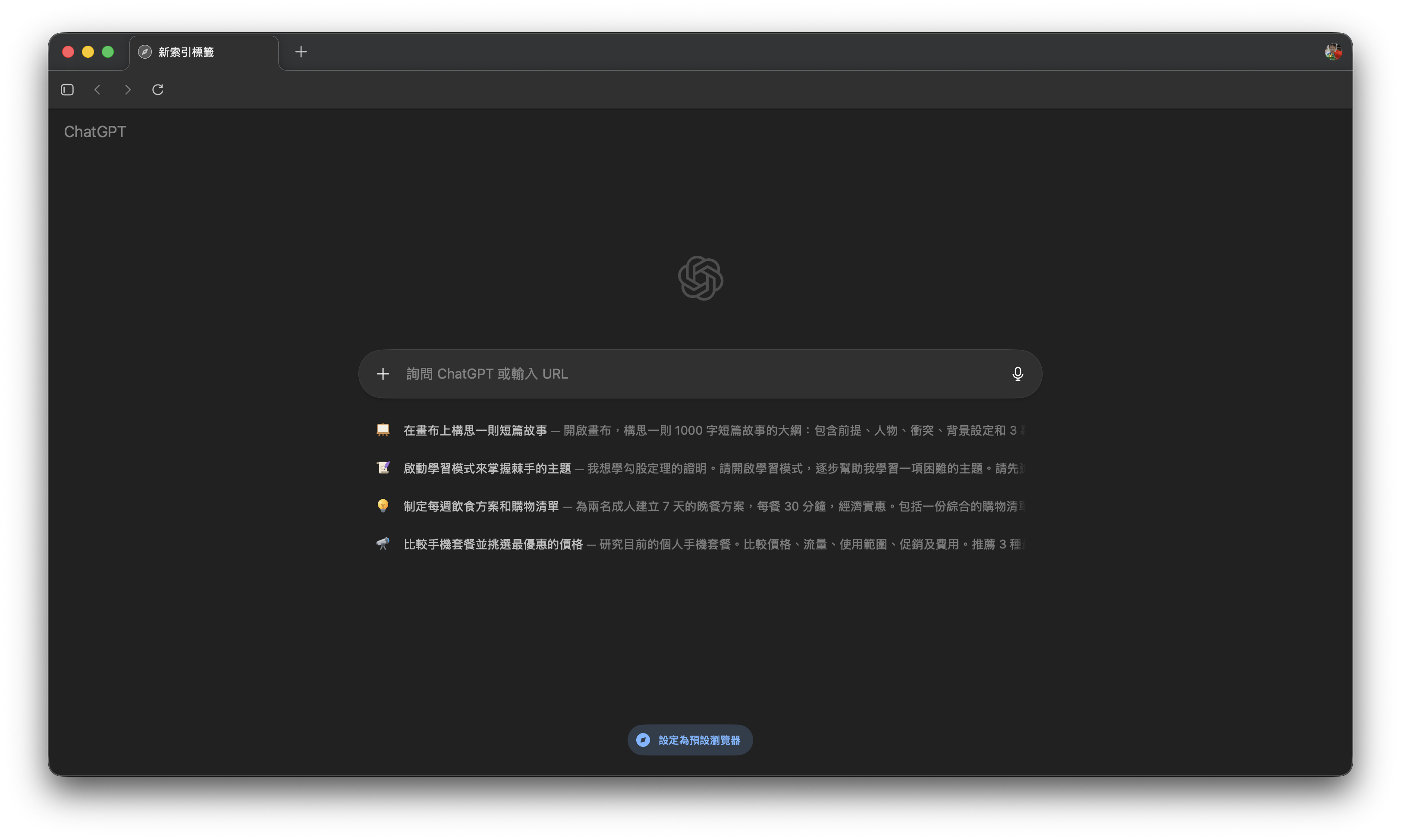Screen dimensions: 1401x840
Task: Click the ChatGPT logo in center
Action: (700, 278)
